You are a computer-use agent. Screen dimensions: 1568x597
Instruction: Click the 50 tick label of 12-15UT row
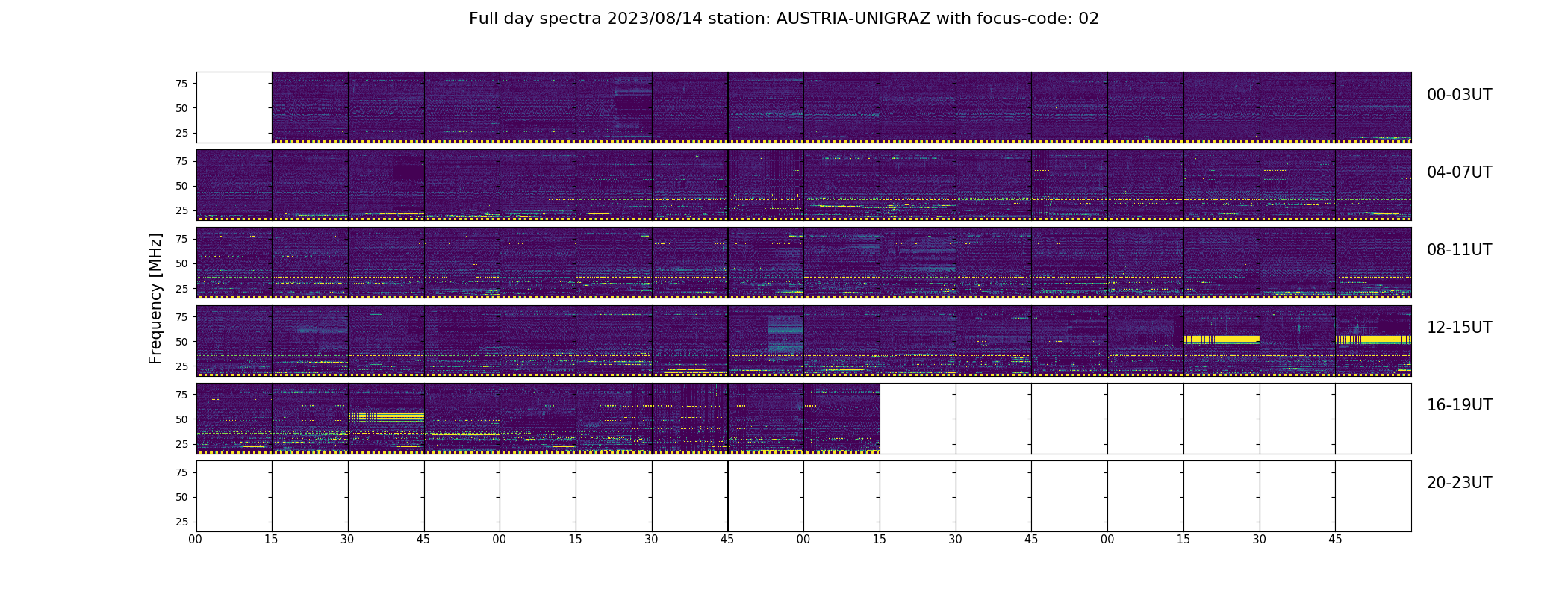pos(181,342)
